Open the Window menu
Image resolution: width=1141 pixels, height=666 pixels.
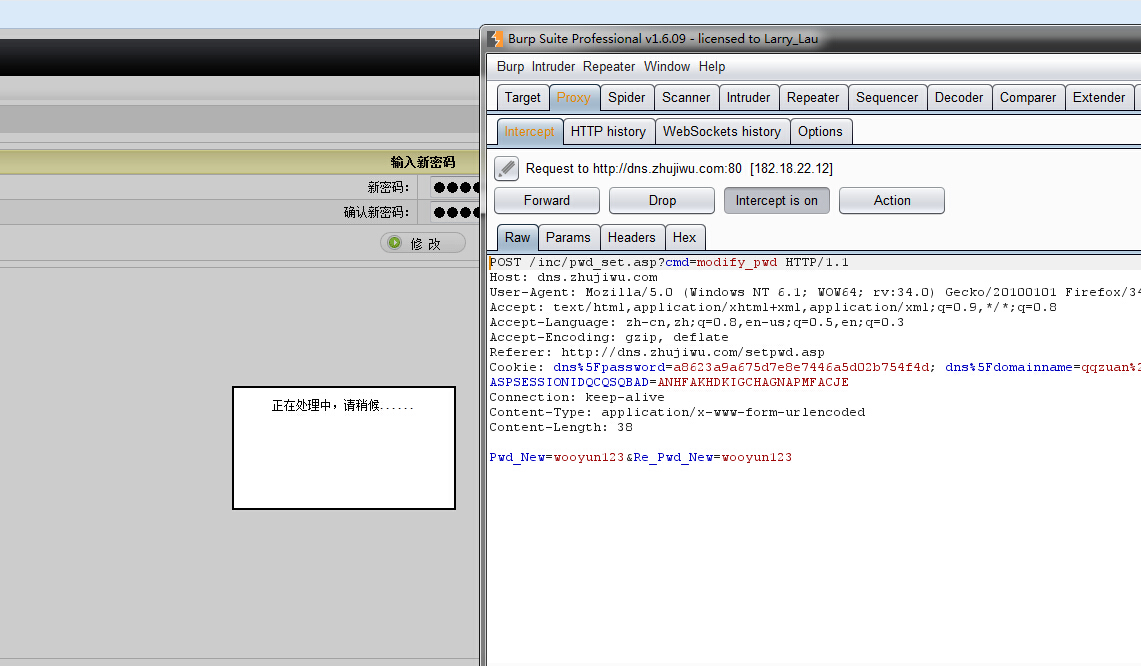[667, 66]
